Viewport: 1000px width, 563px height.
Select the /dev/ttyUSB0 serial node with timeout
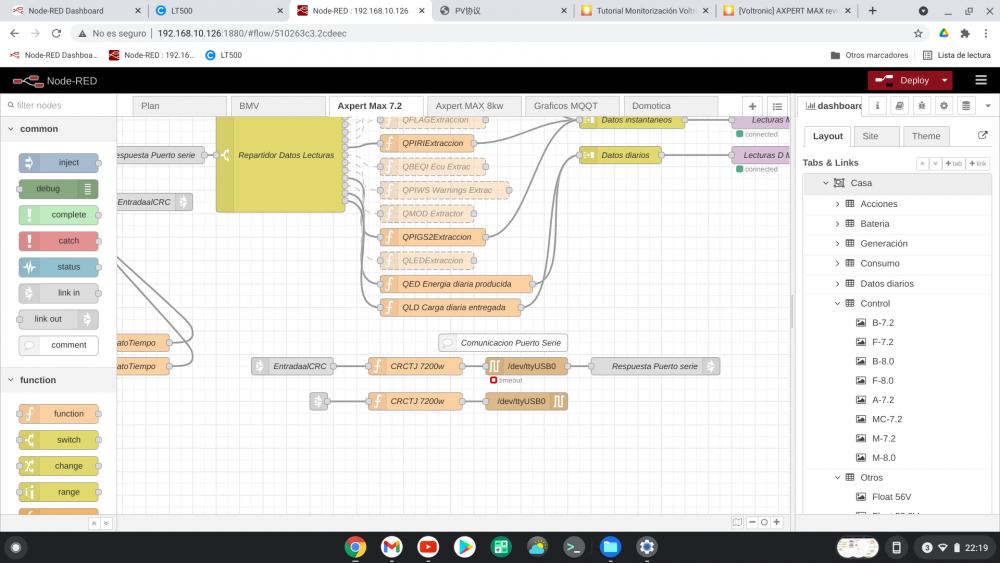[526, 366]
